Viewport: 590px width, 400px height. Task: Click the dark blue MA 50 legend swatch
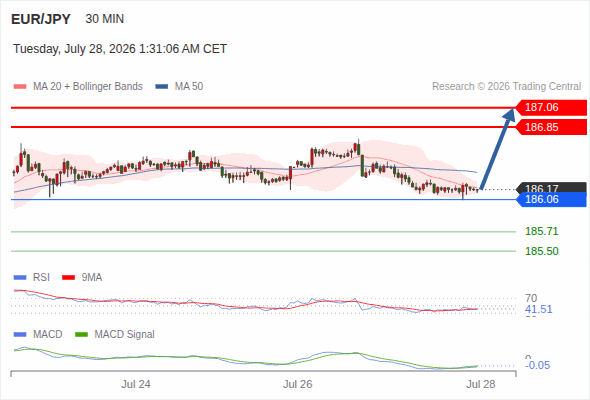[162, 87]
